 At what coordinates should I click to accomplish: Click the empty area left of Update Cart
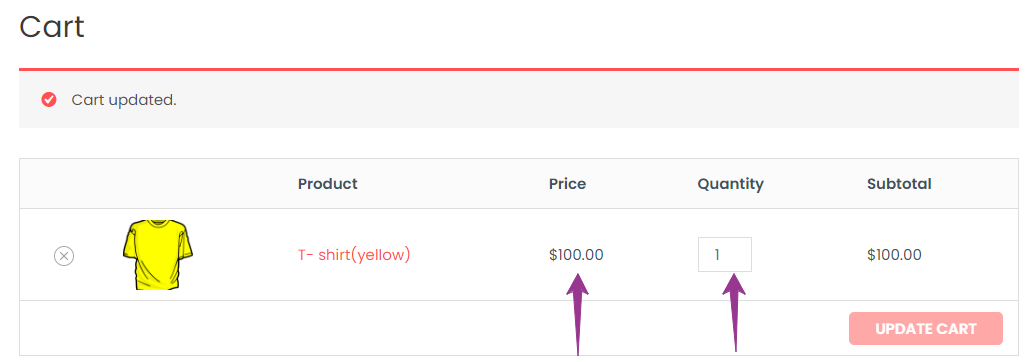tap(431, 329)
